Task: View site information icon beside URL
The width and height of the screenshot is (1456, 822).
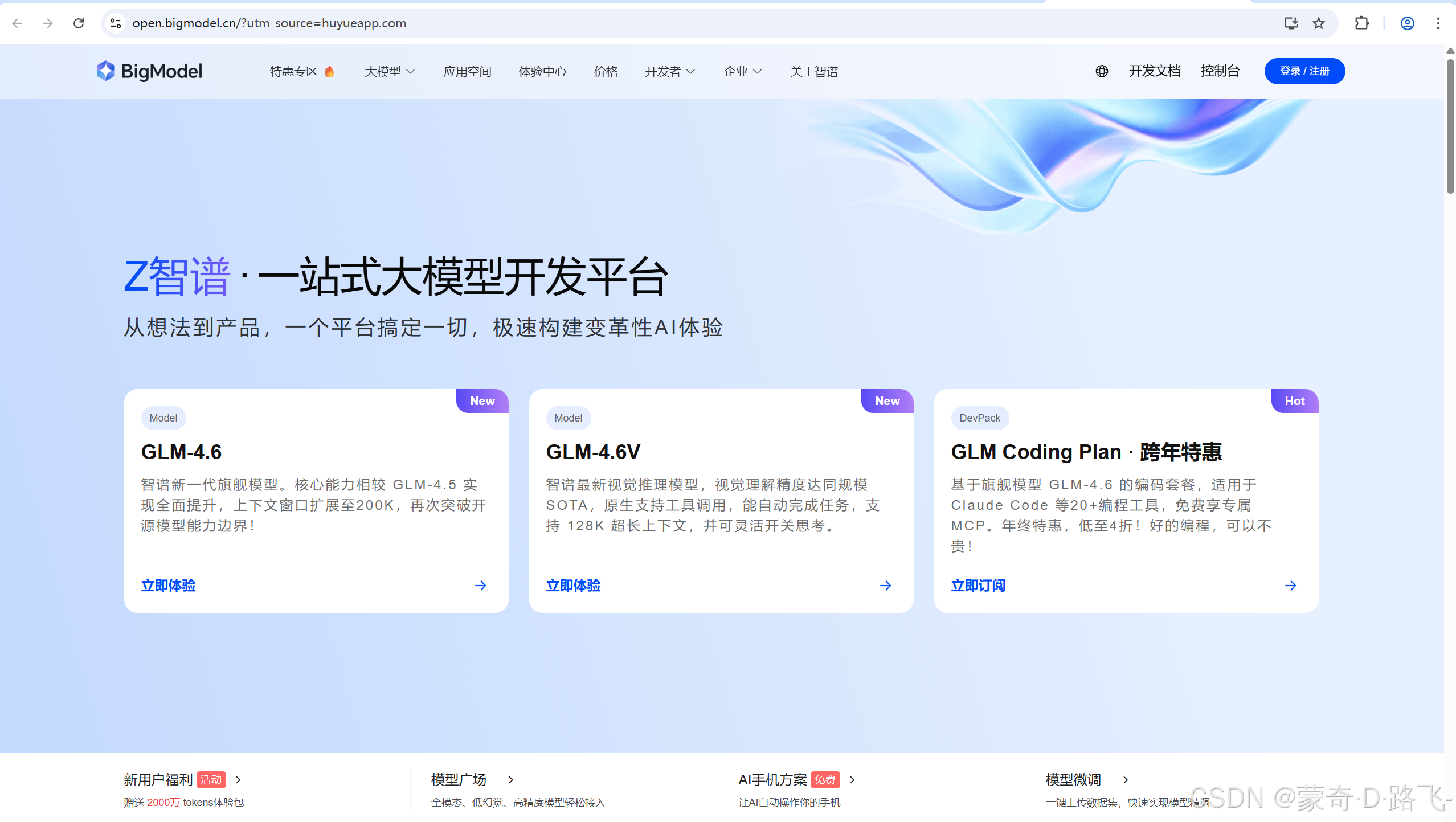Action: pyautogui.click(x=116, y=23)
